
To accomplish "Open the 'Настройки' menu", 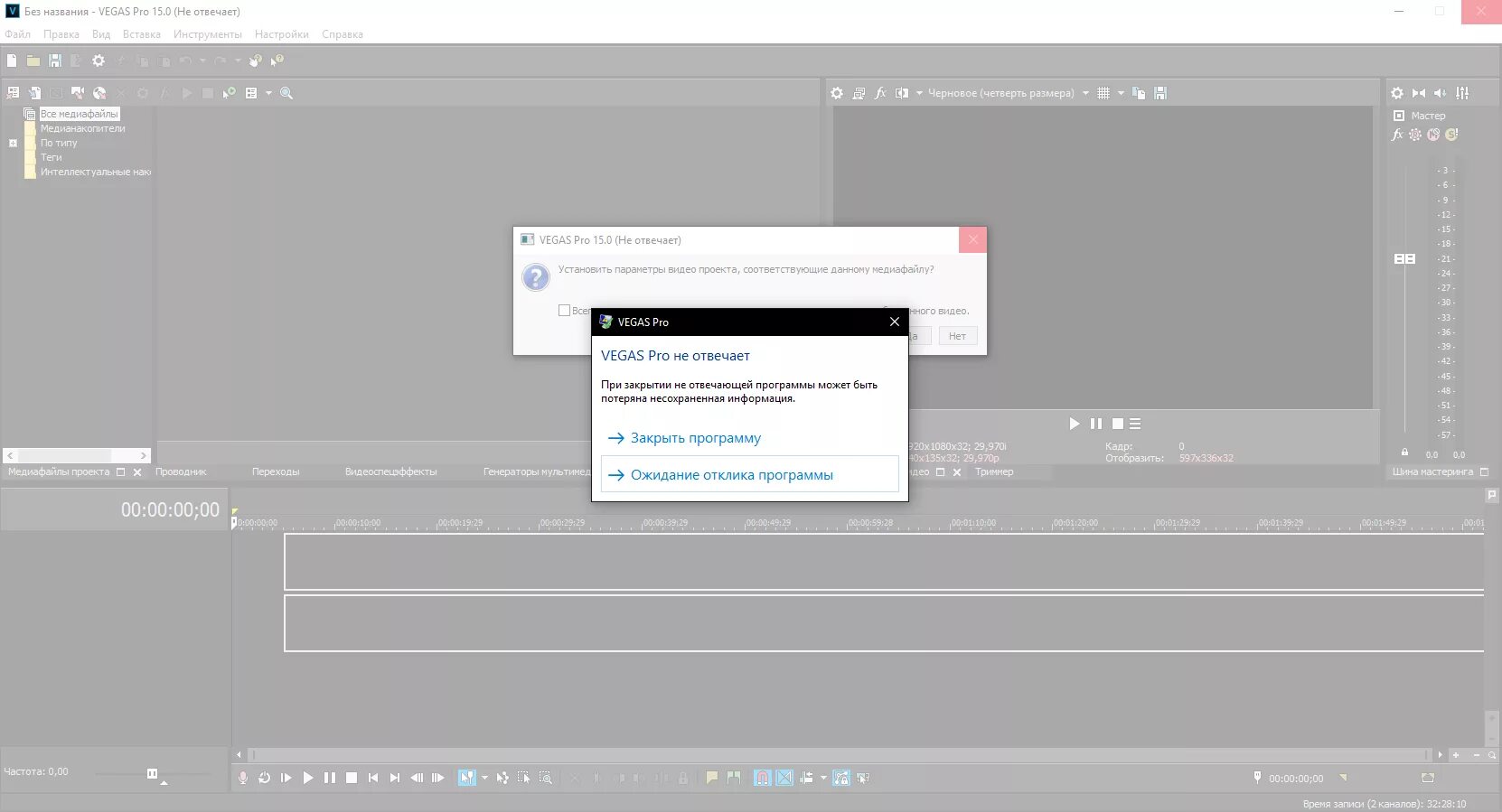I will [x=282, y=34].
